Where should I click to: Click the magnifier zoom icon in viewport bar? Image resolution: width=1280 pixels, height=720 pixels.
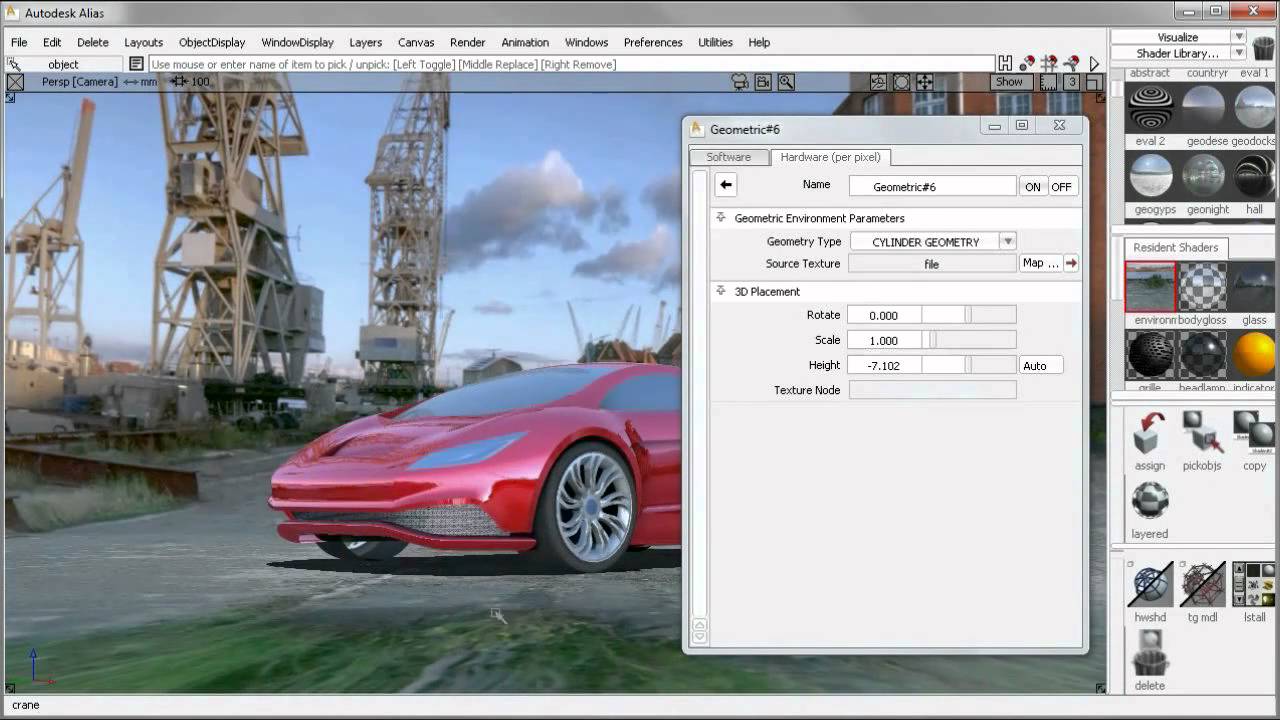[786, 82]
